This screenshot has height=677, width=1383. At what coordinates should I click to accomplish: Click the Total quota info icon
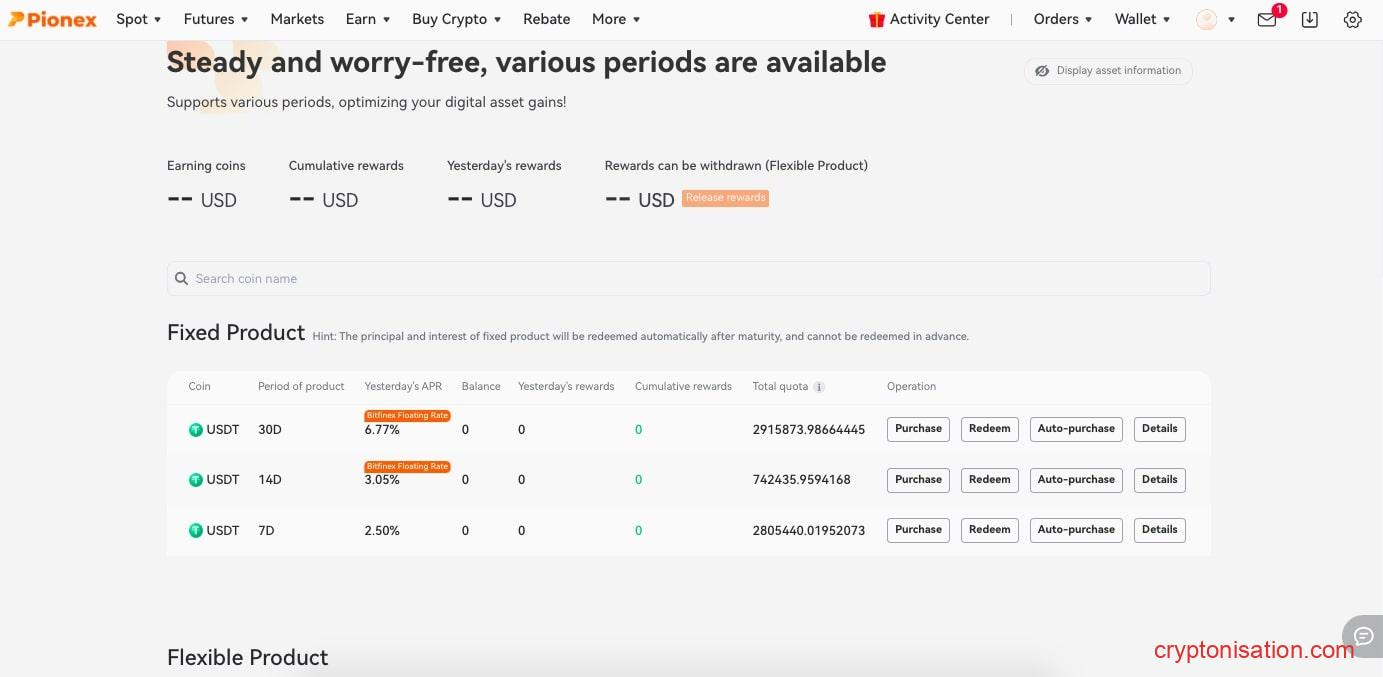coord(819,387)
